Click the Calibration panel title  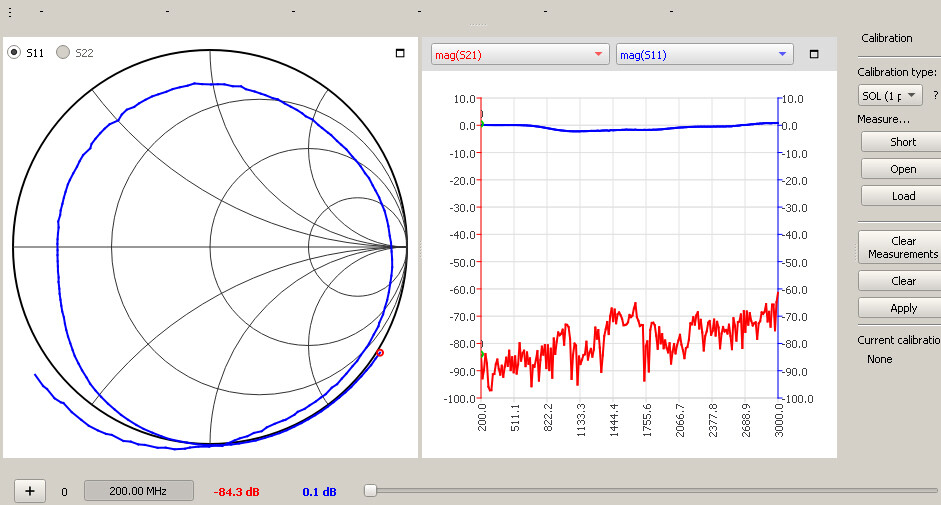(x=886, y=38)
